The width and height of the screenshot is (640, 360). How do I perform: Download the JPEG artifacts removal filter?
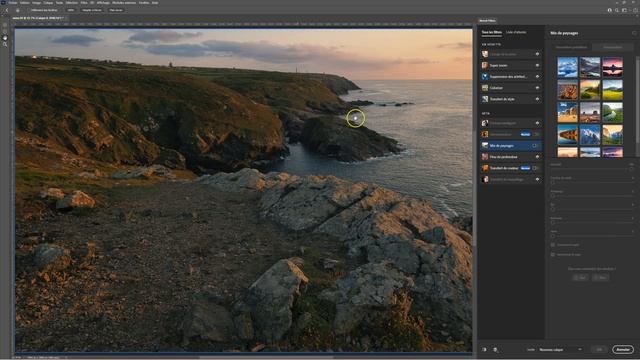point(537,77)
